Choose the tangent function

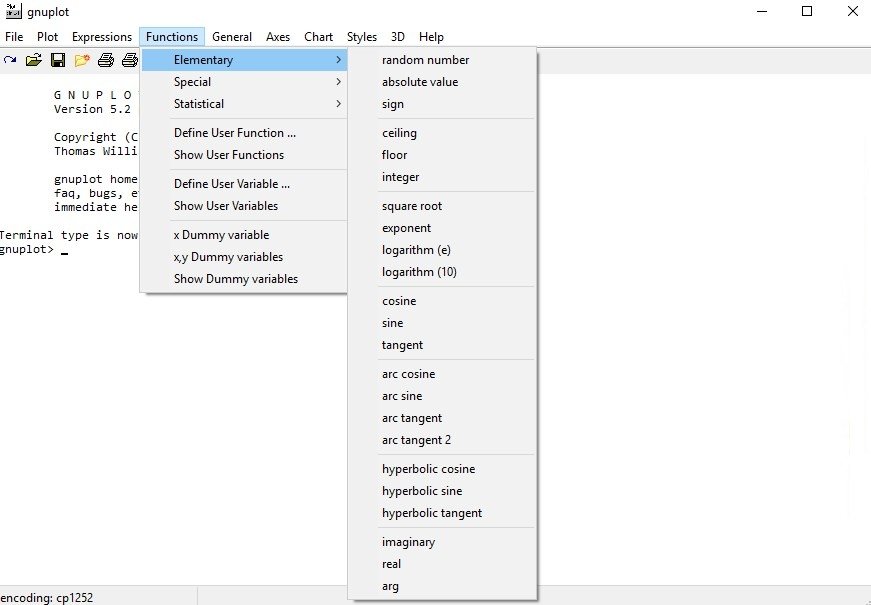click(443, 345)
